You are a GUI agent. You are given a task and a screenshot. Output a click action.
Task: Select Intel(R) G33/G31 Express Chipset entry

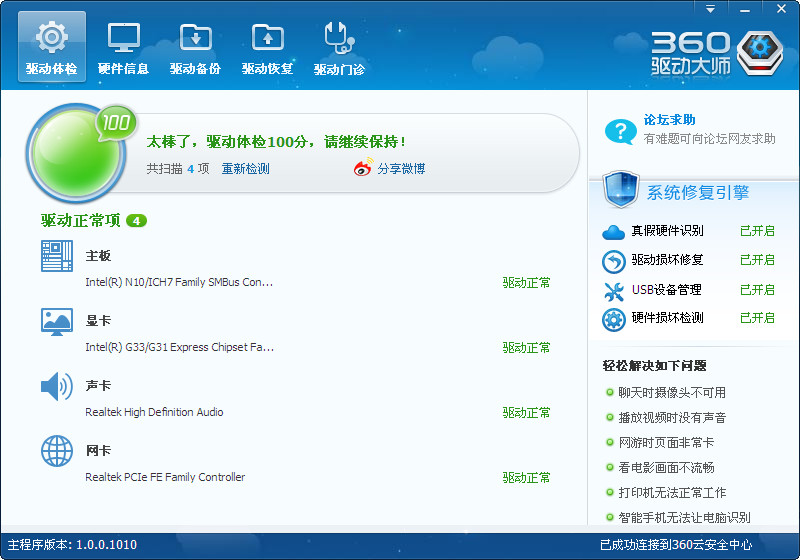[x=180, y=347]
